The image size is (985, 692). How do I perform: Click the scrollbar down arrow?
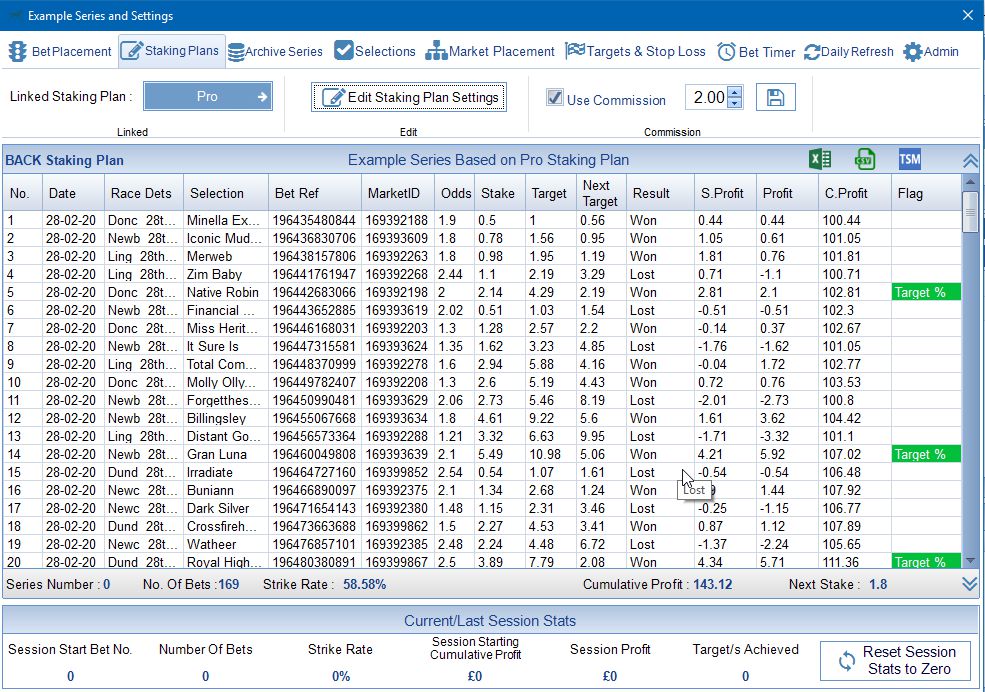971,560
